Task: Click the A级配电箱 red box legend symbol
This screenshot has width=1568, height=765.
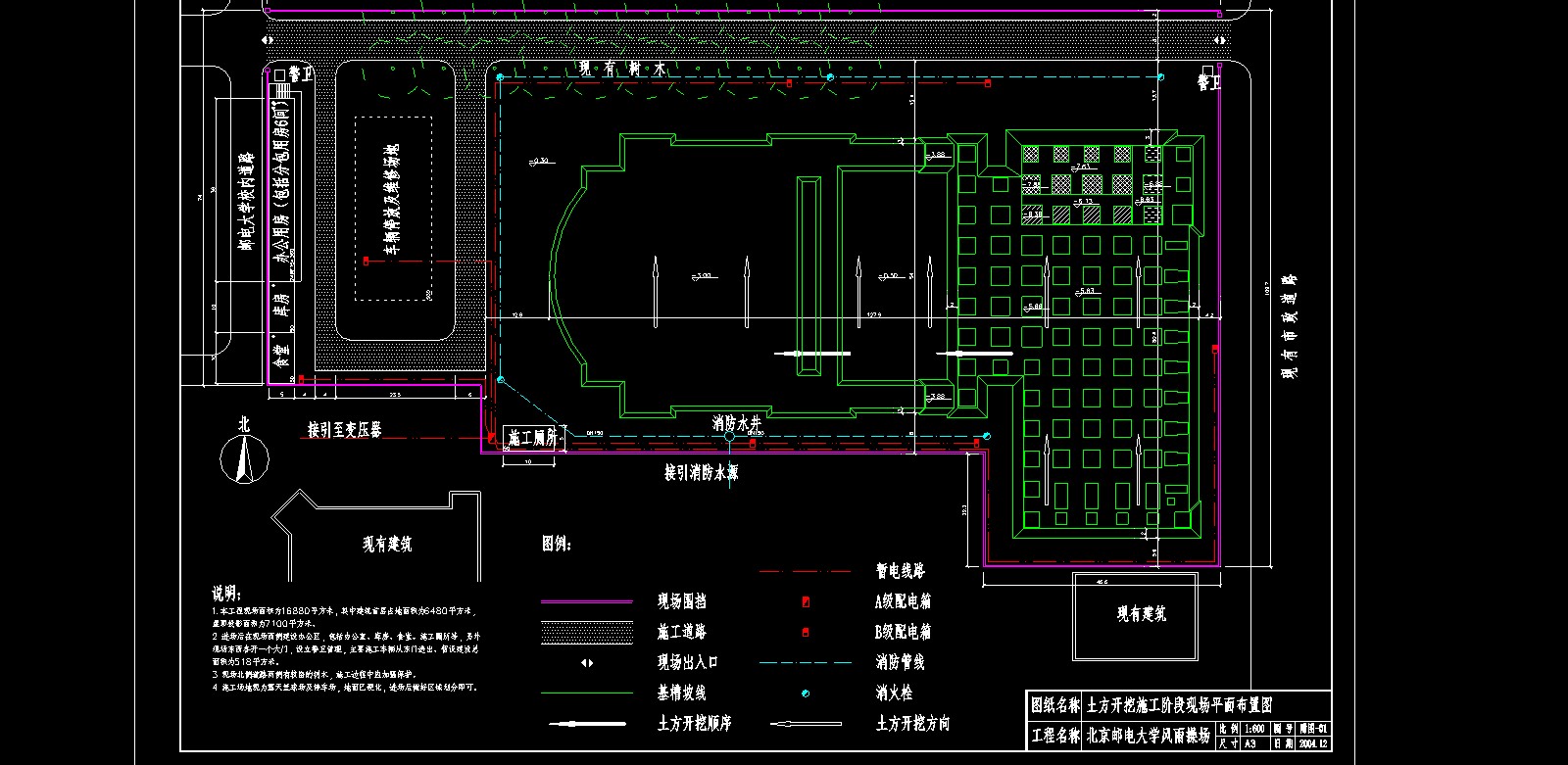Action: (806, 601)
